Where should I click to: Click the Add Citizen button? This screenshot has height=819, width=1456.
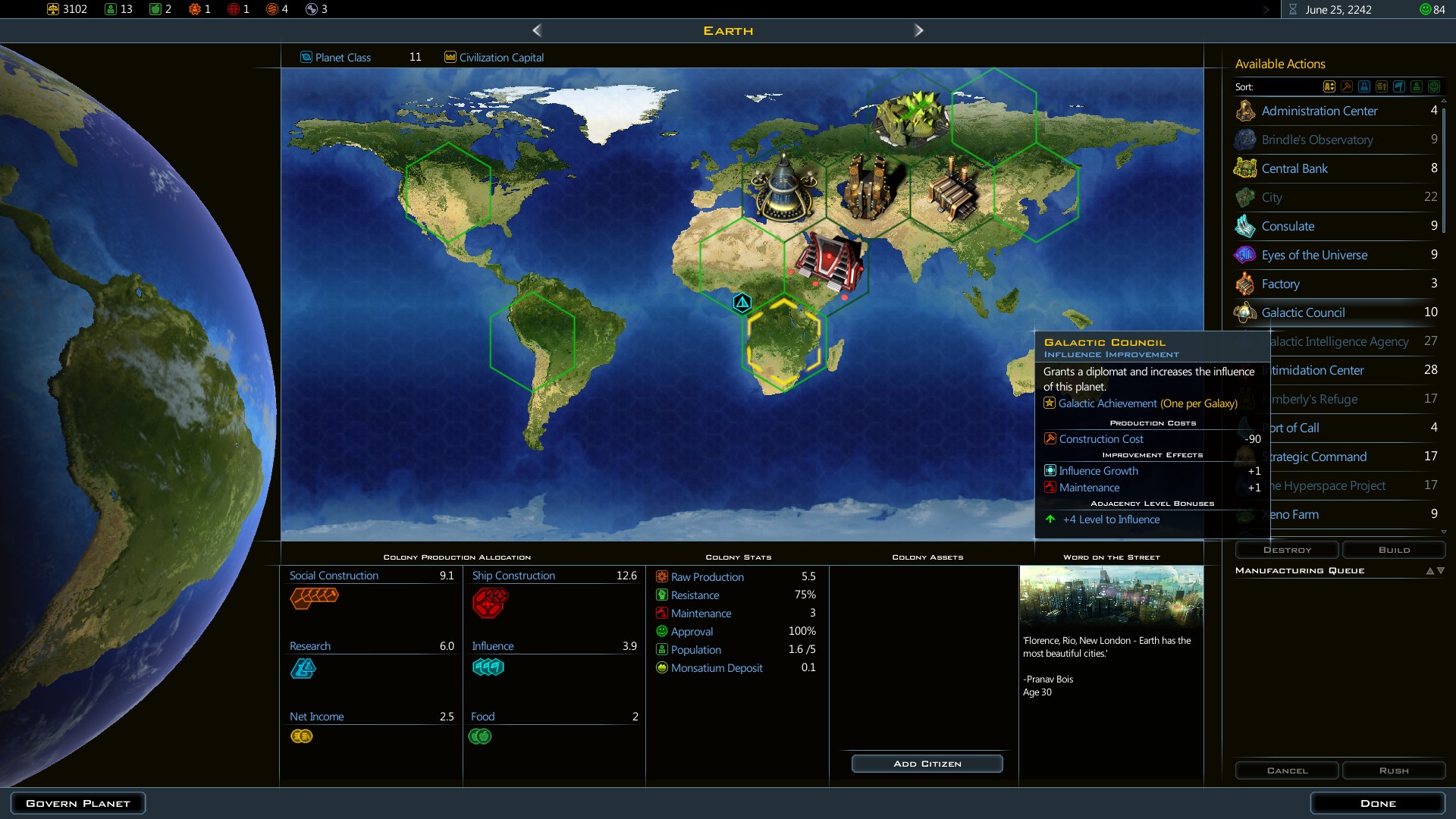[x=927, y=764]
